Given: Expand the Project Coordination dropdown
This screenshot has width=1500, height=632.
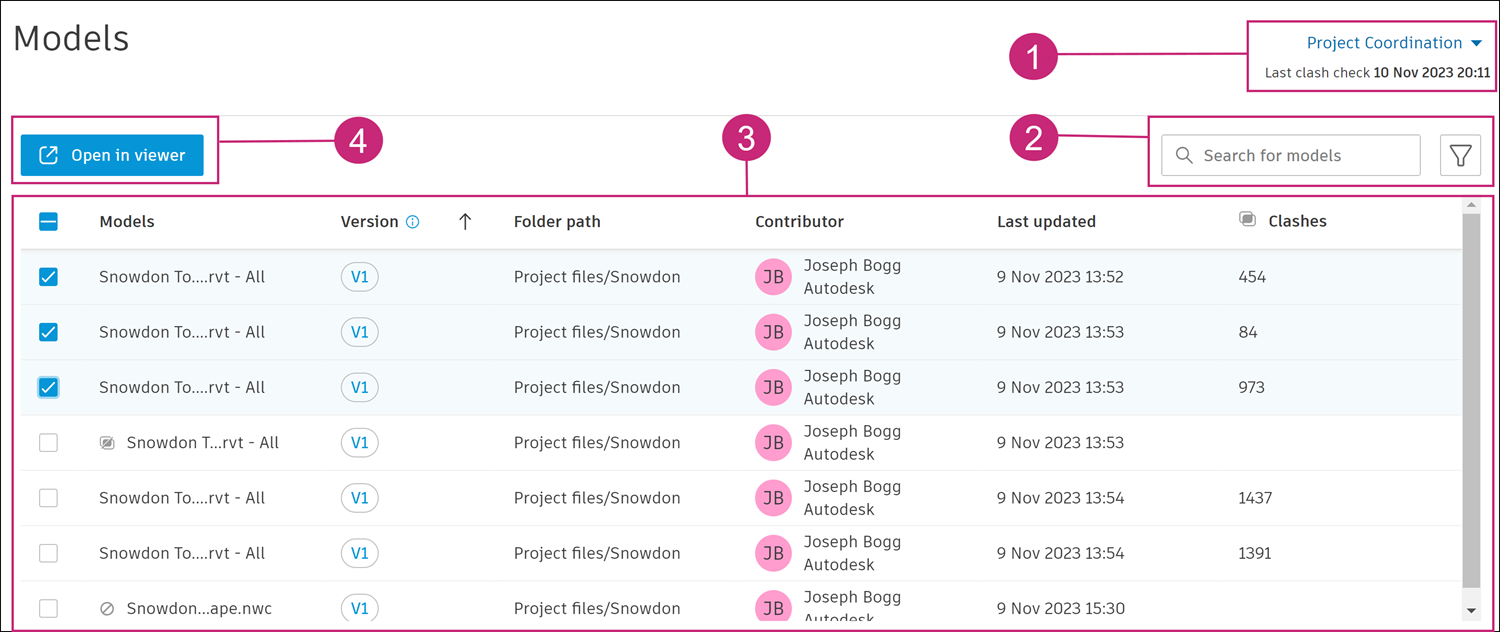Looking at the screenshot, I should click(1394, 43).
